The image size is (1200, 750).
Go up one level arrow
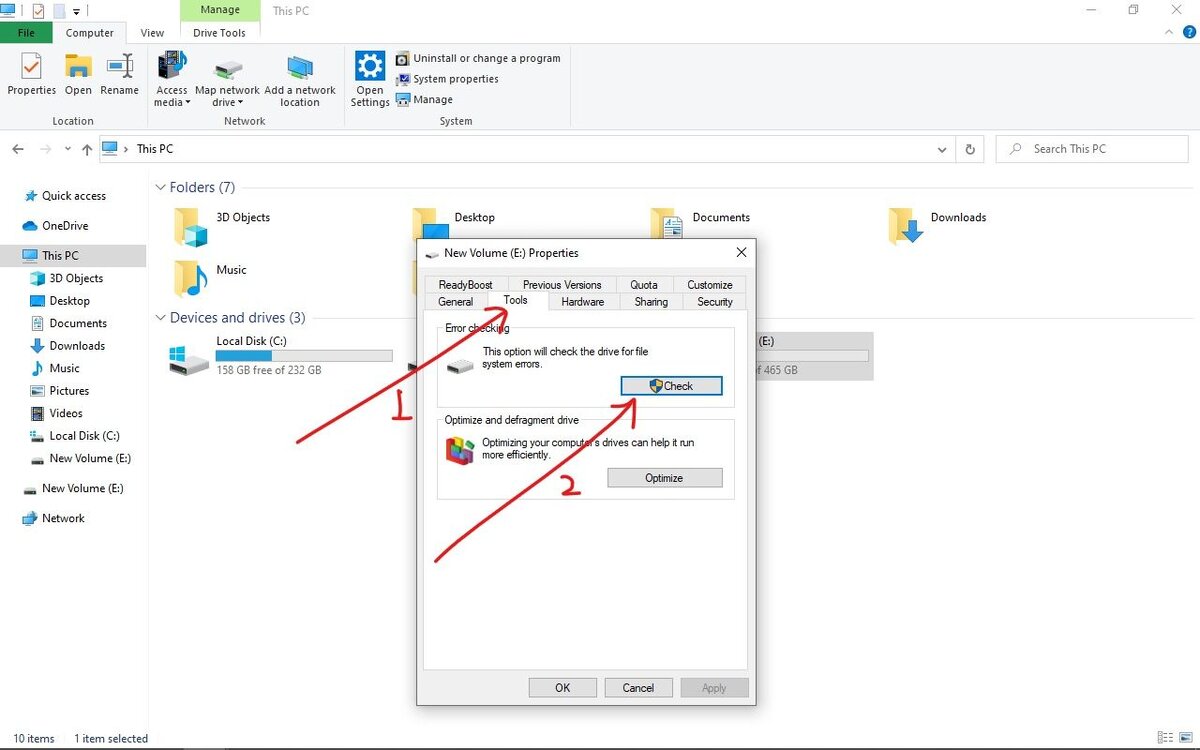pos(87,149)
